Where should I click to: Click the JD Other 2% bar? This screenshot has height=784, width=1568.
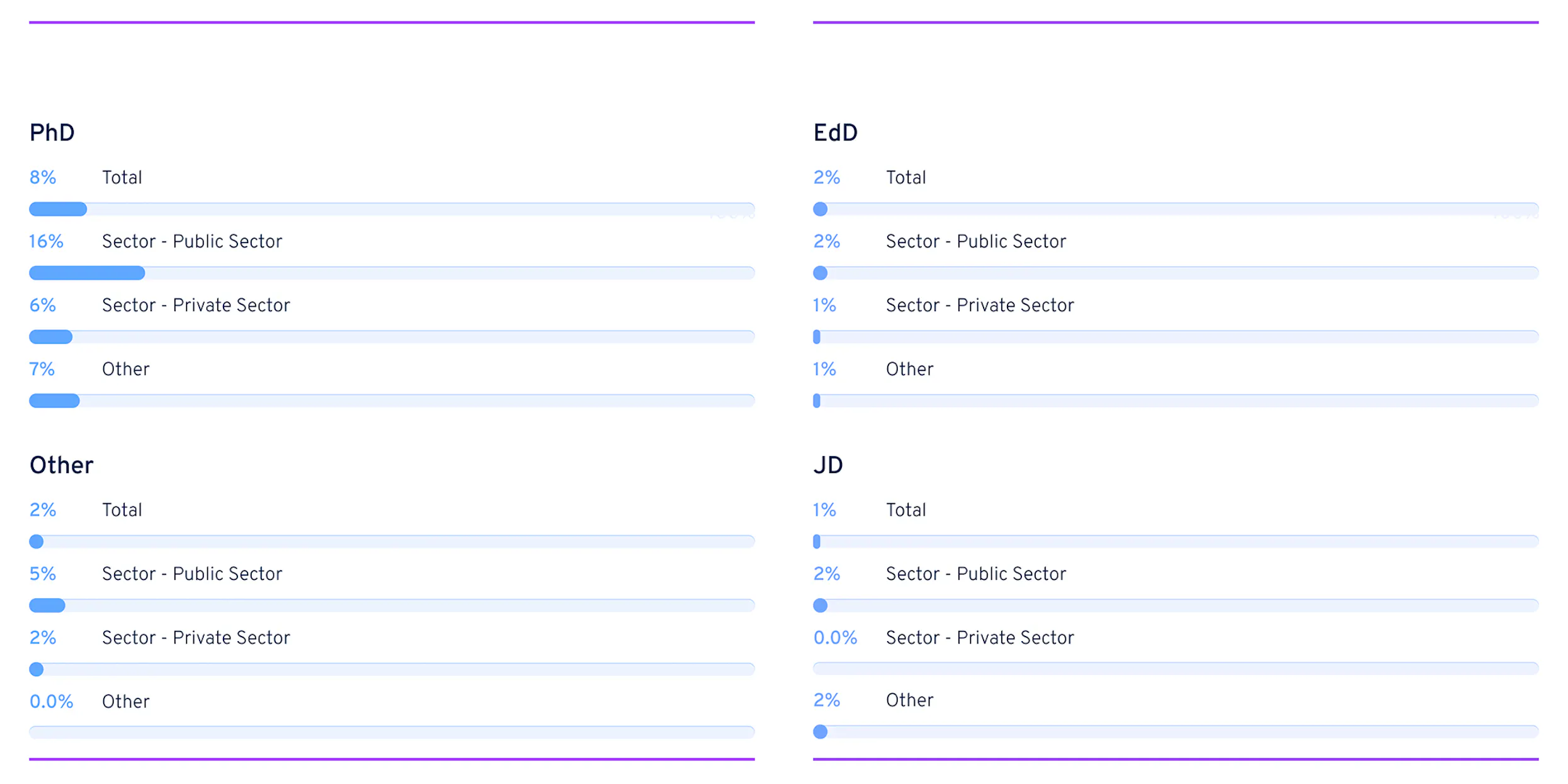point(1176,732)
